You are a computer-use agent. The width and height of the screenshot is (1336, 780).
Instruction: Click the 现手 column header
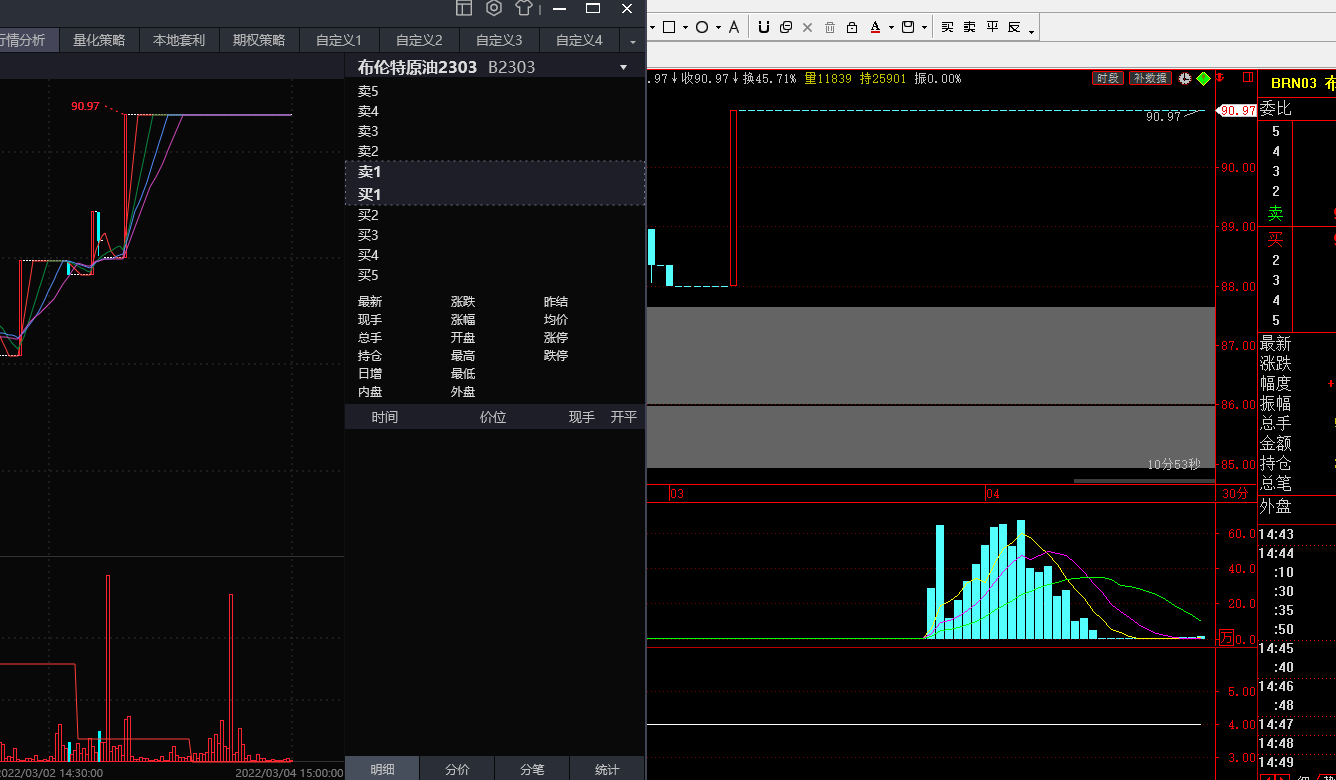pyautogui.click(x=582, y=417)
